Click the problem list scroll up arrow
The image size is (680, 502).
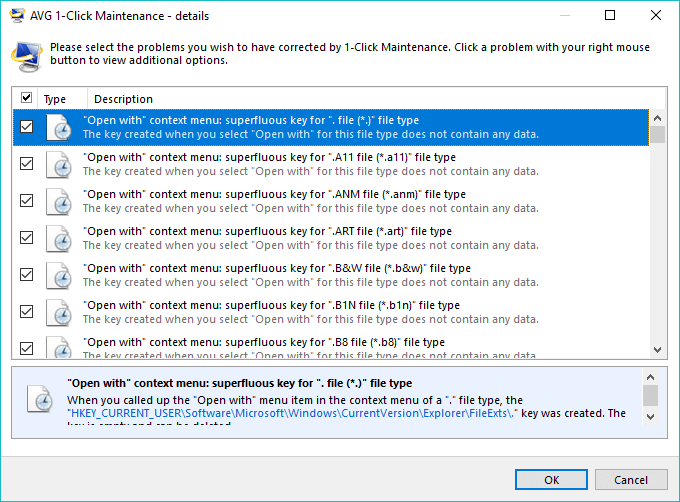pyautogui.click(x=657, y=118)
